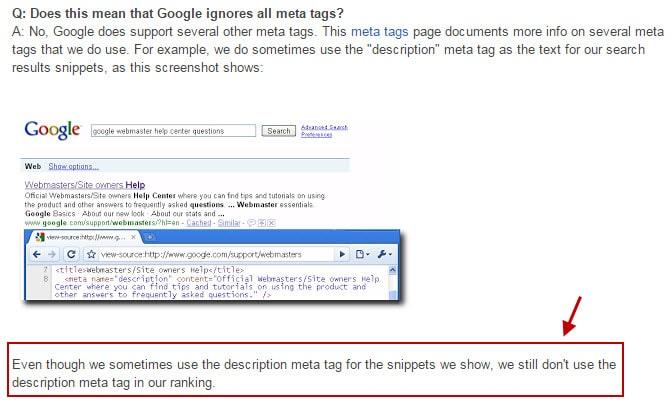672x402 pixels.
Task: Click the Search button
Action: (279, 131)
